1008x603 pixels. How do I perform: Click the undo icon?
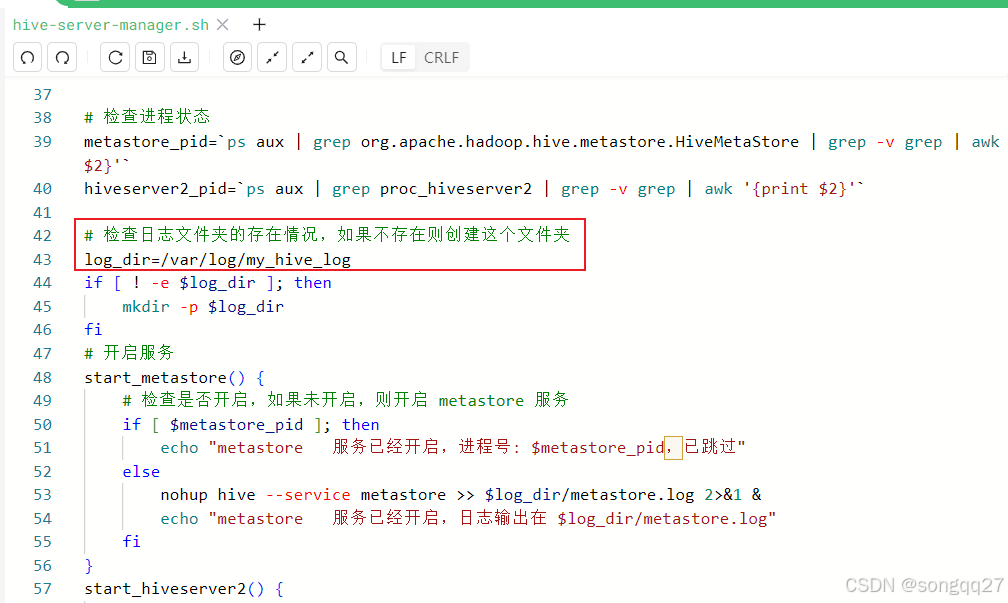pyautogui.click(x=27, y=57)
